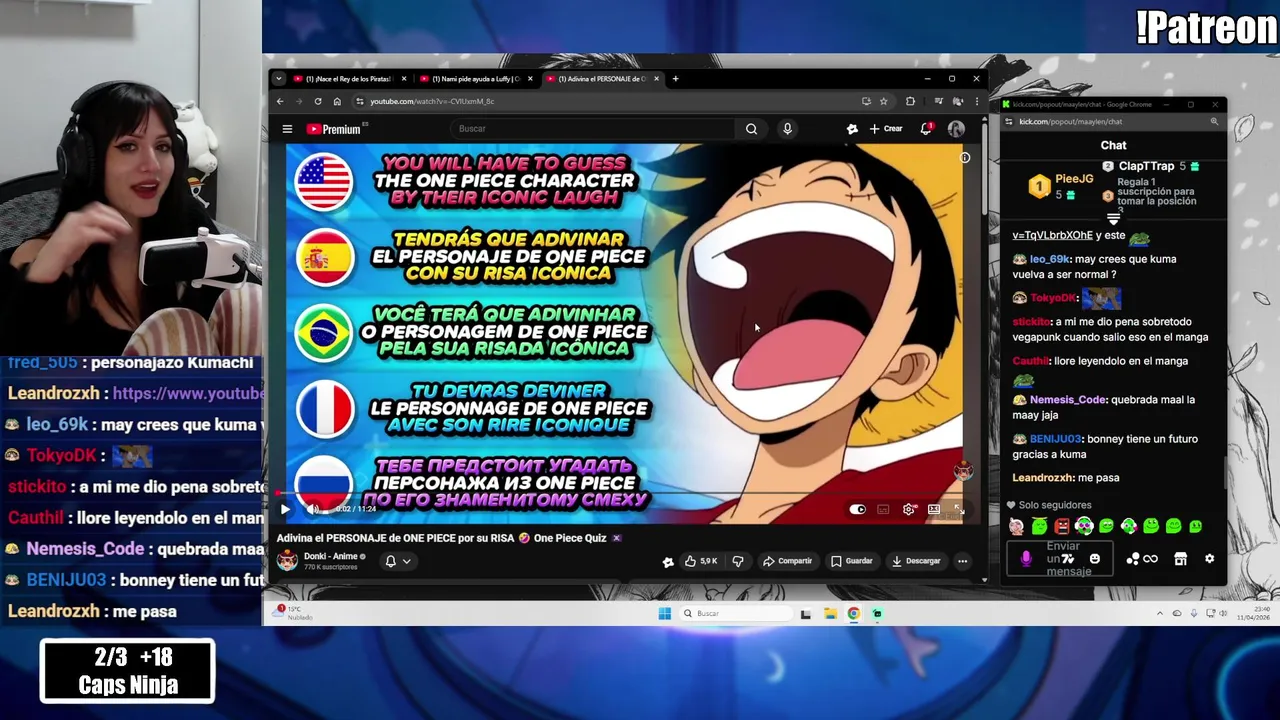The image size is (1280, 720).
Task: Reload the YouTube page
Action: 318,101
